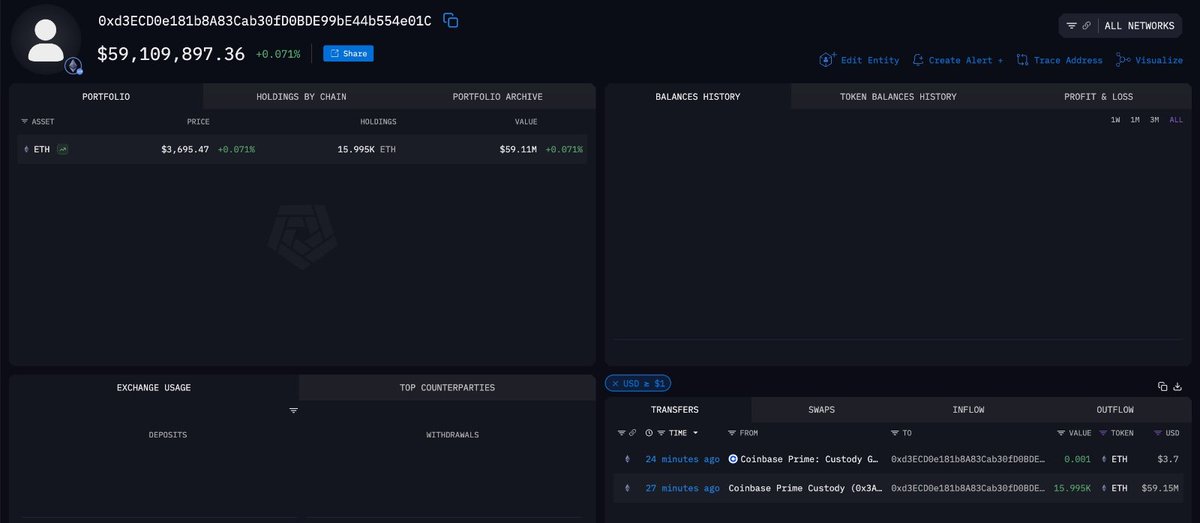Image resolution: width=1200 pixels, height=523 pixels.
Task: Open the profile avatar placeholder image
Action: (46, 39)
